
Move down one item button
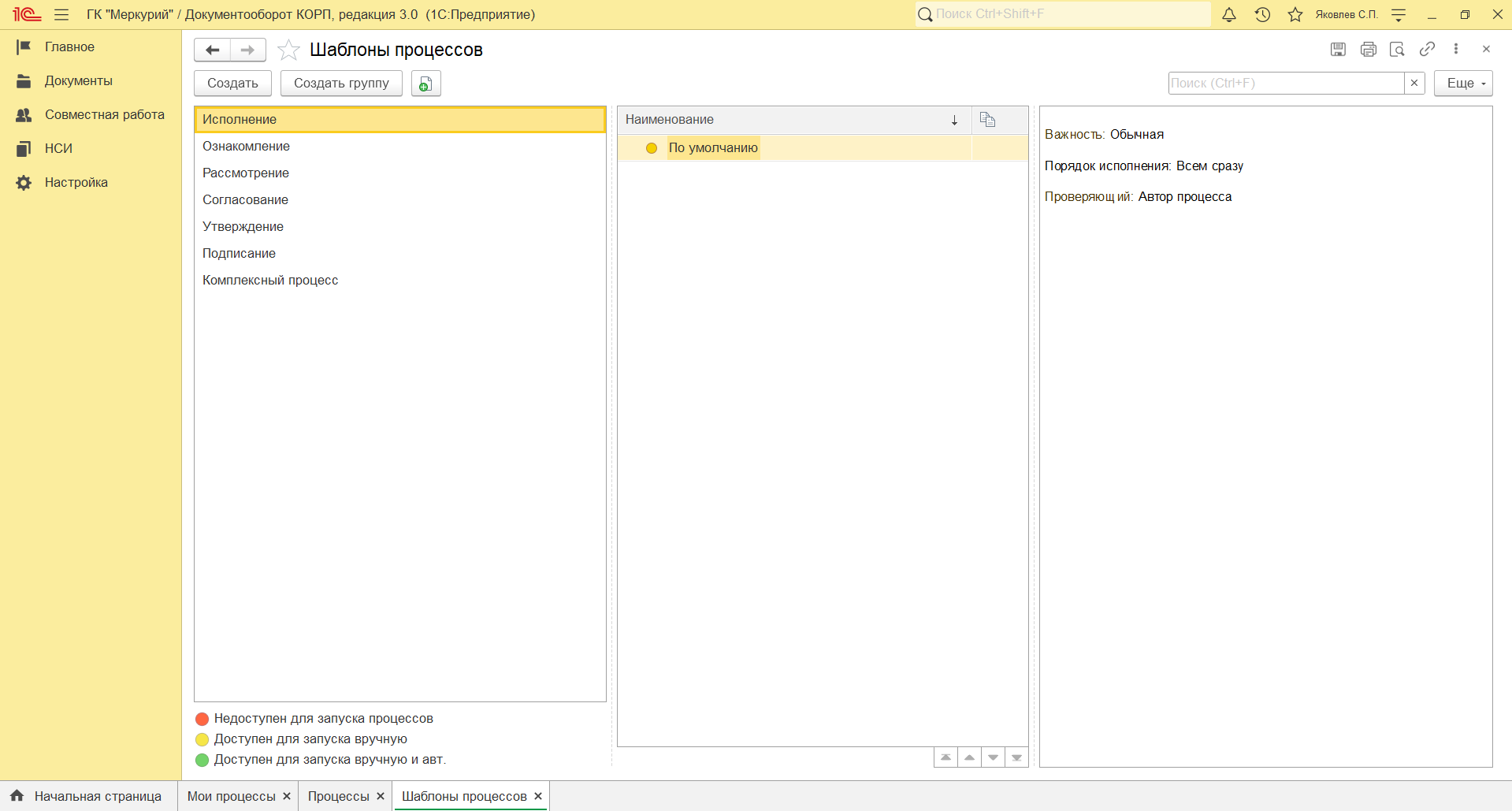click(x=993, y=757)
